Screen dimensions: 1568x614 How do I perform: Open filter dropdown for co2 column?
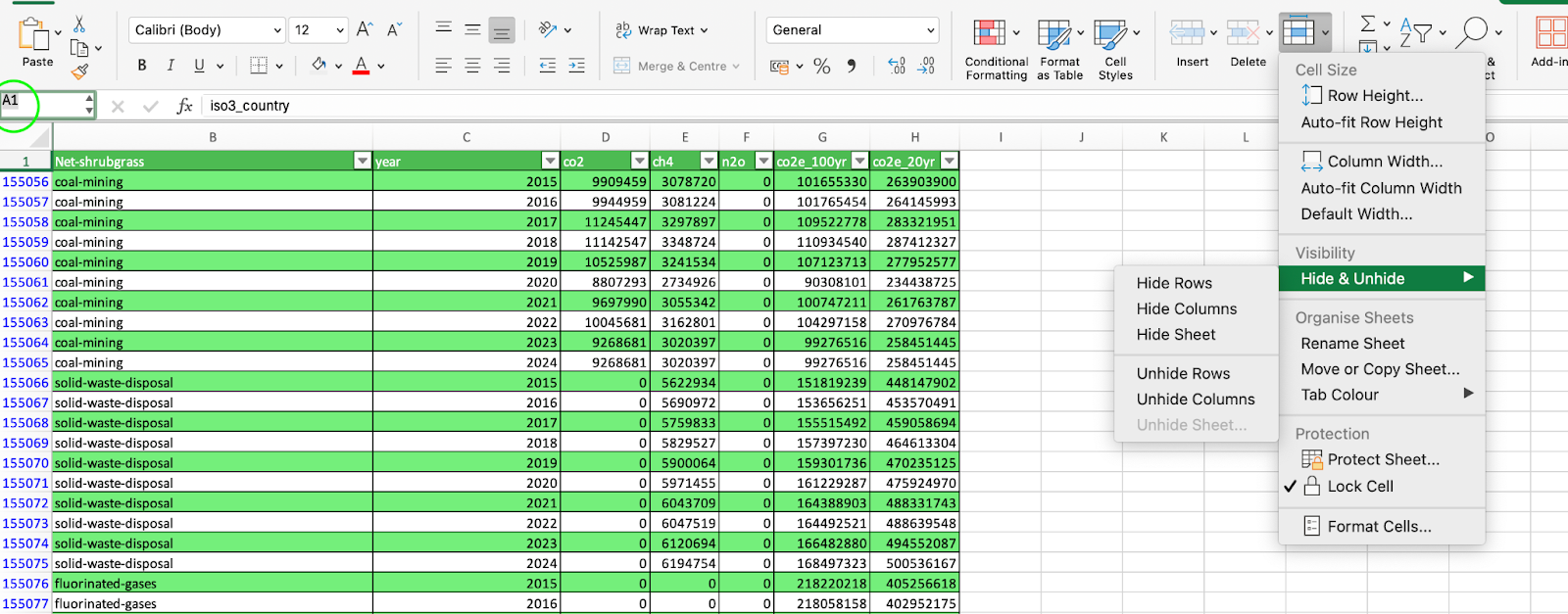click(640, 161)
